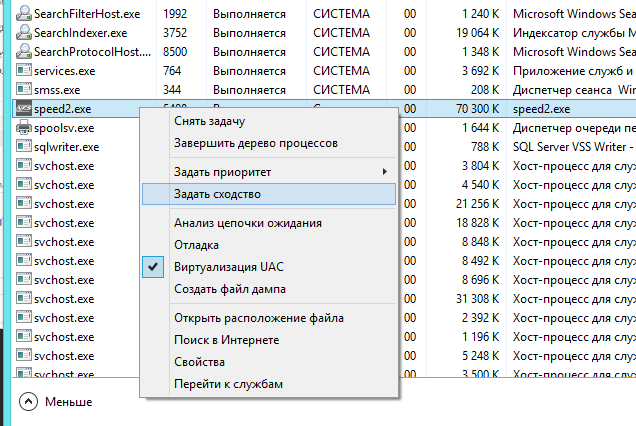The width and height of the screenshot is (636, 426).
Task: Click the SearchFilterHost.exe process icon
Action: [24, 13]
